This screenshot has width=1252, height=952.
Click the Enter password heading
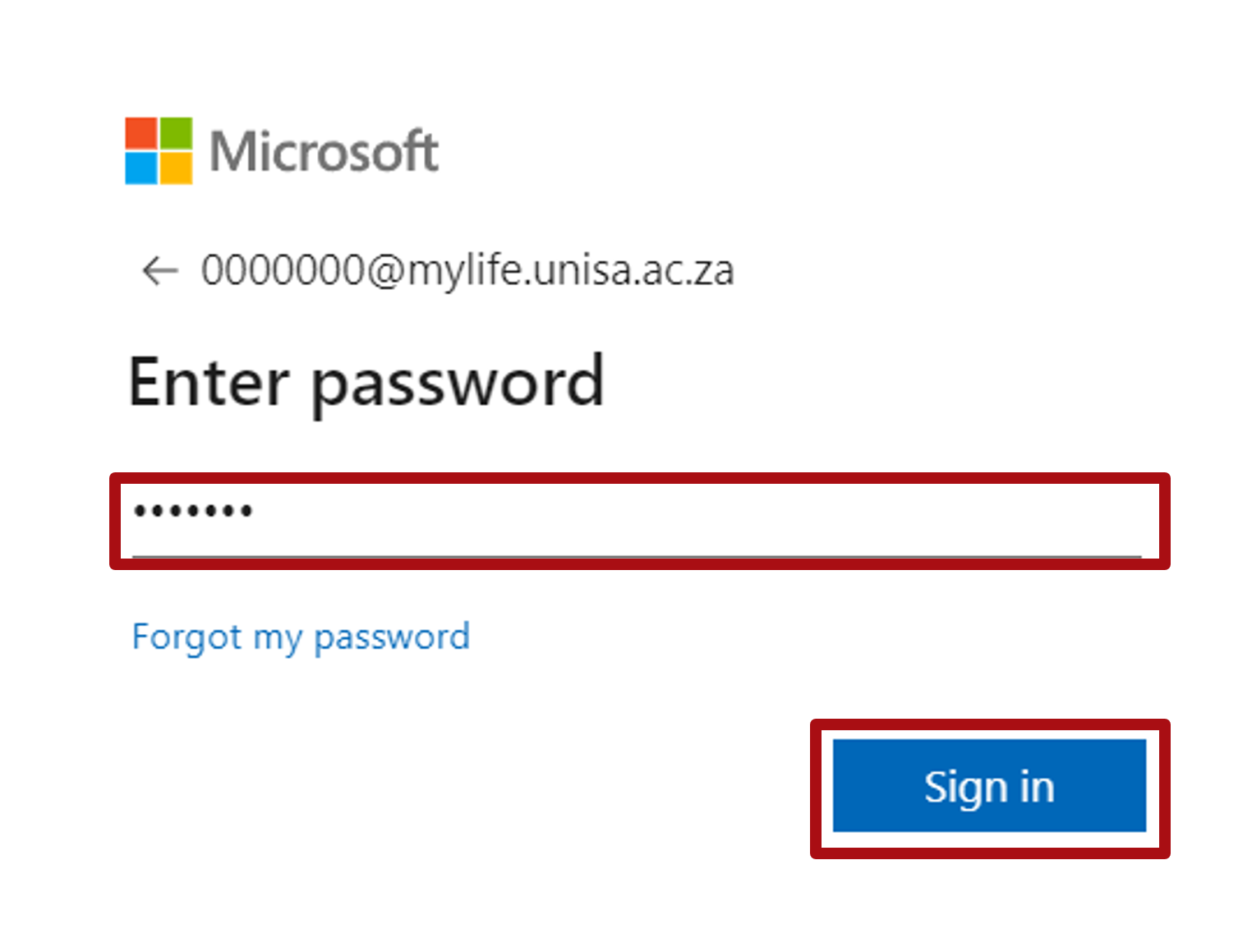366,382
